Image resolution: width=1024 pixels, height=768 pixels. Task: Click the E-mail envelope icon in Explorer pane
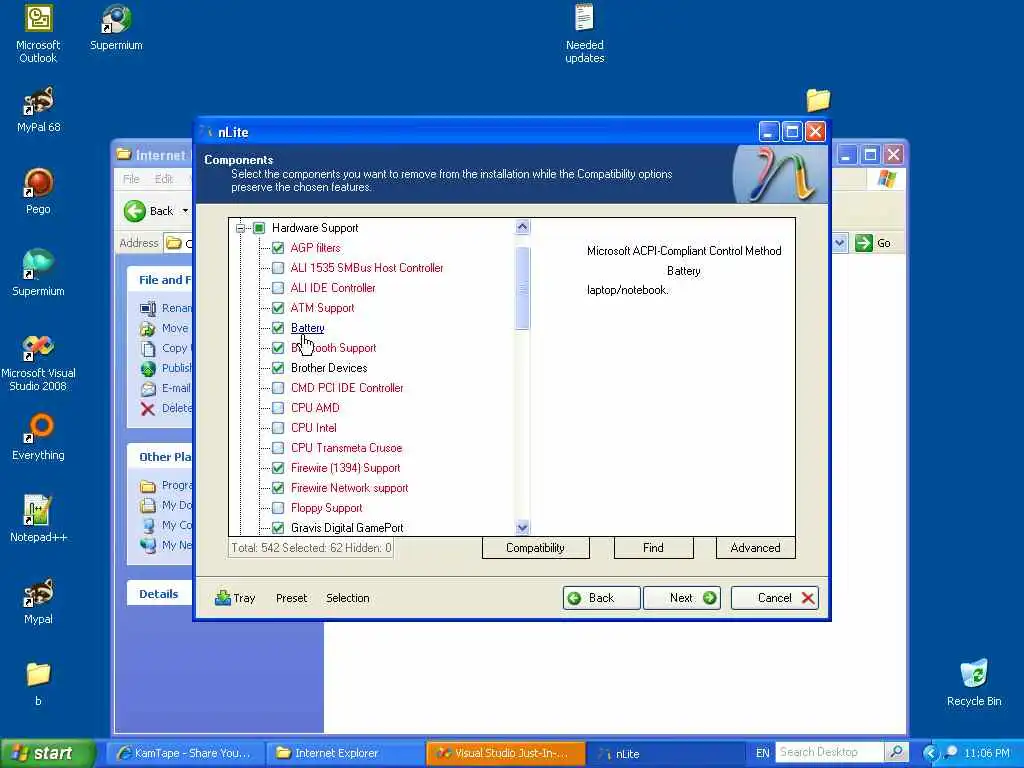[148, 389]
